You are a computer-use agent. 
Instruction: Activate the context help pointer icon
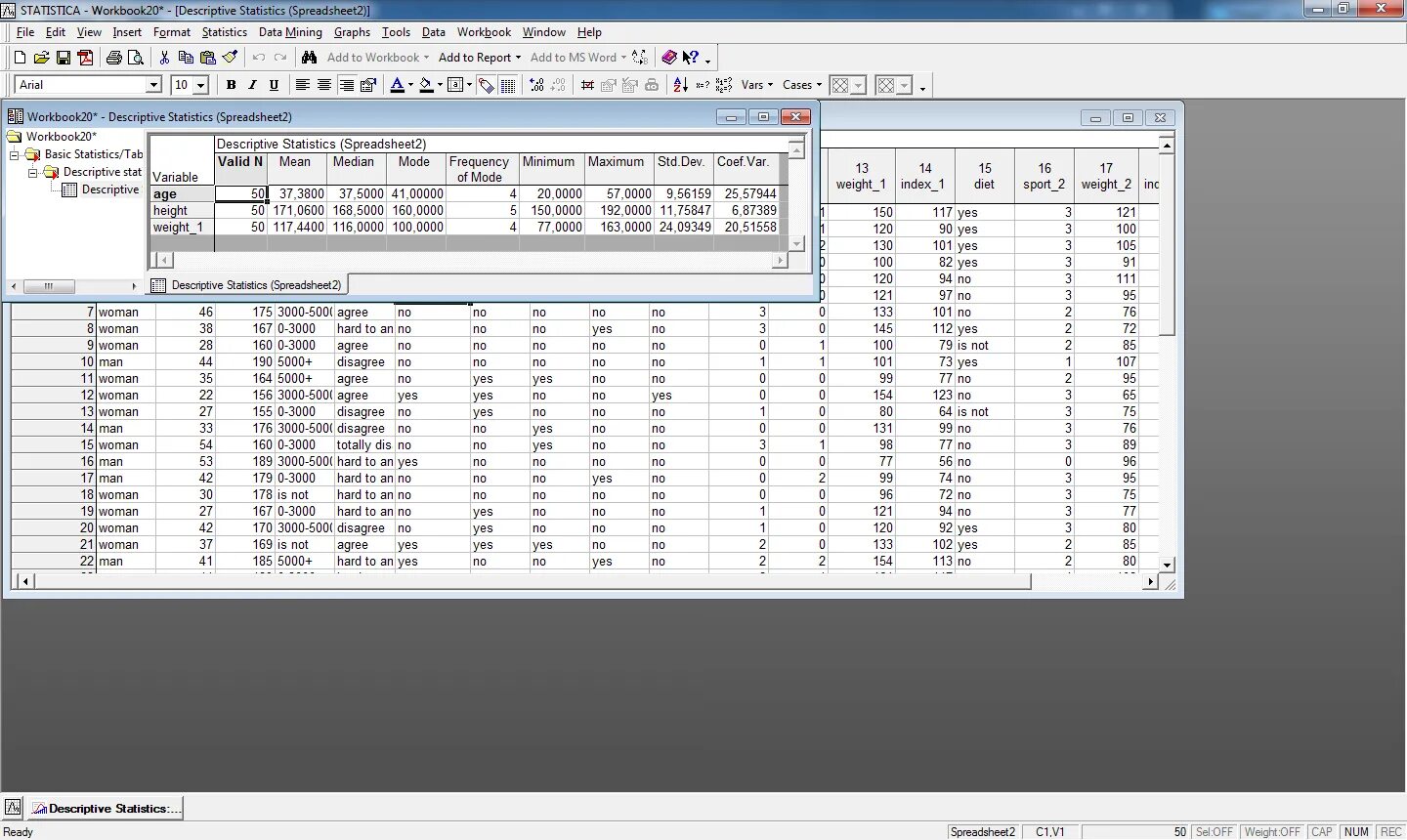tap(691, 58)
